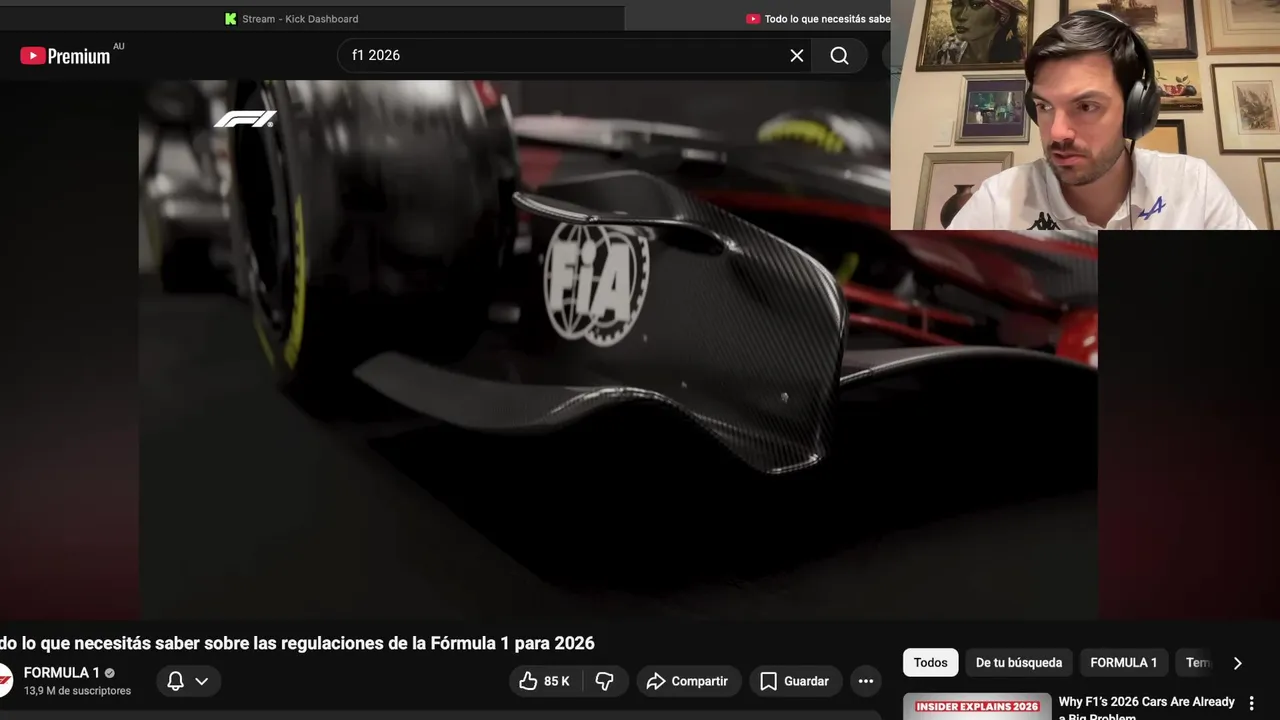Click the streamer webcam overlay

coord(1085,115)
